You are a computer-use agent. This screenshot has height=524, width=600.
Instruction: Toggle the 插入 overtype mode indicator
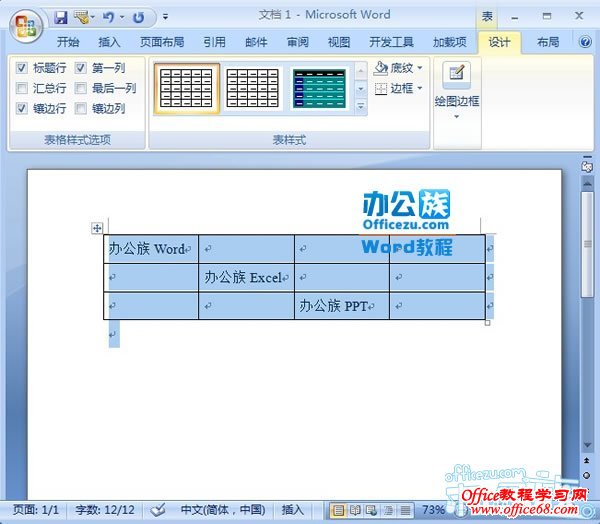click(292, 510)
